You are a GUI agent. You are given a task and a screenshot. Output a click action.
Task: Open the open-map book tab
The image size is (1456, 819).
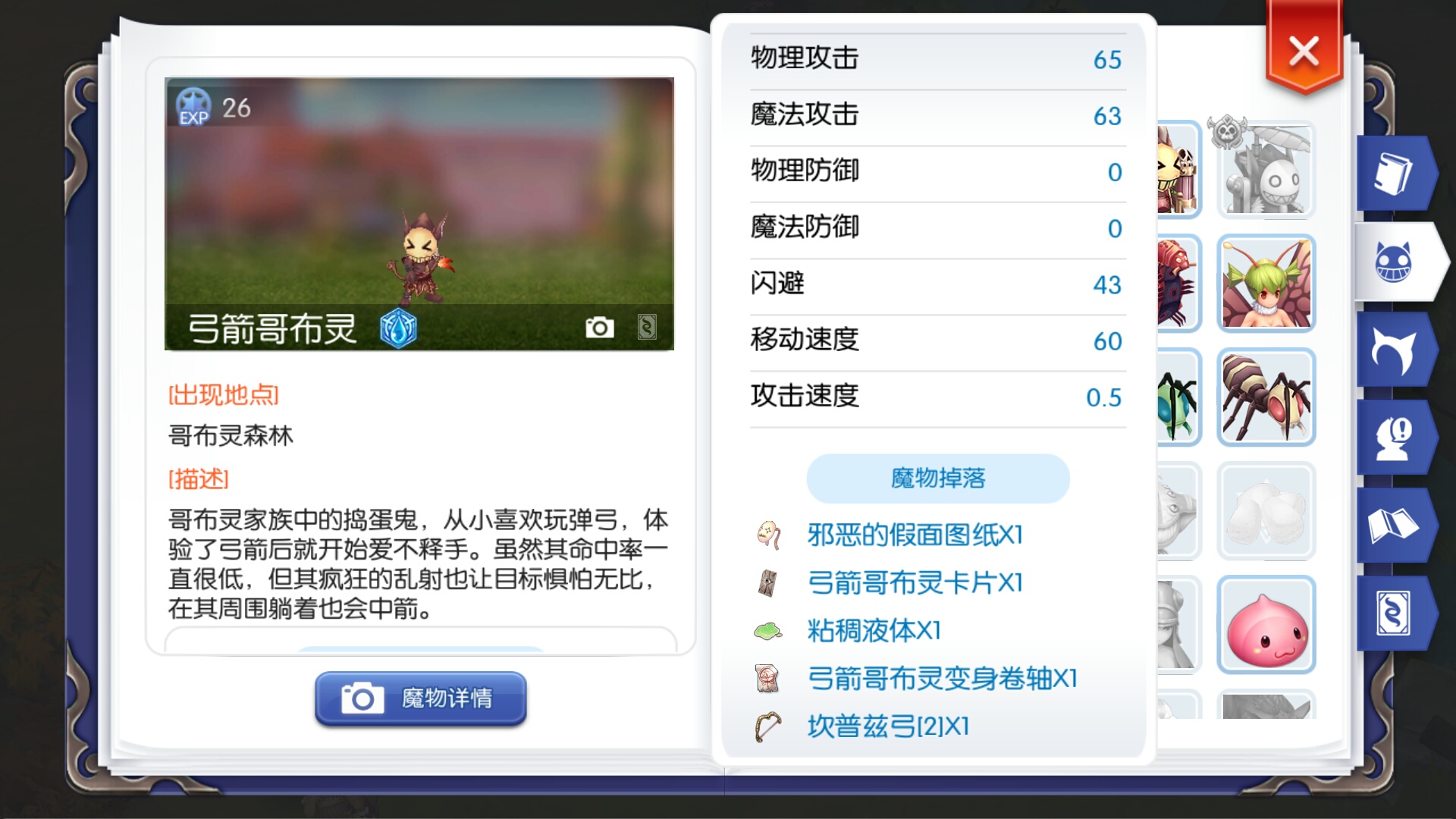tap(1394, 526)
